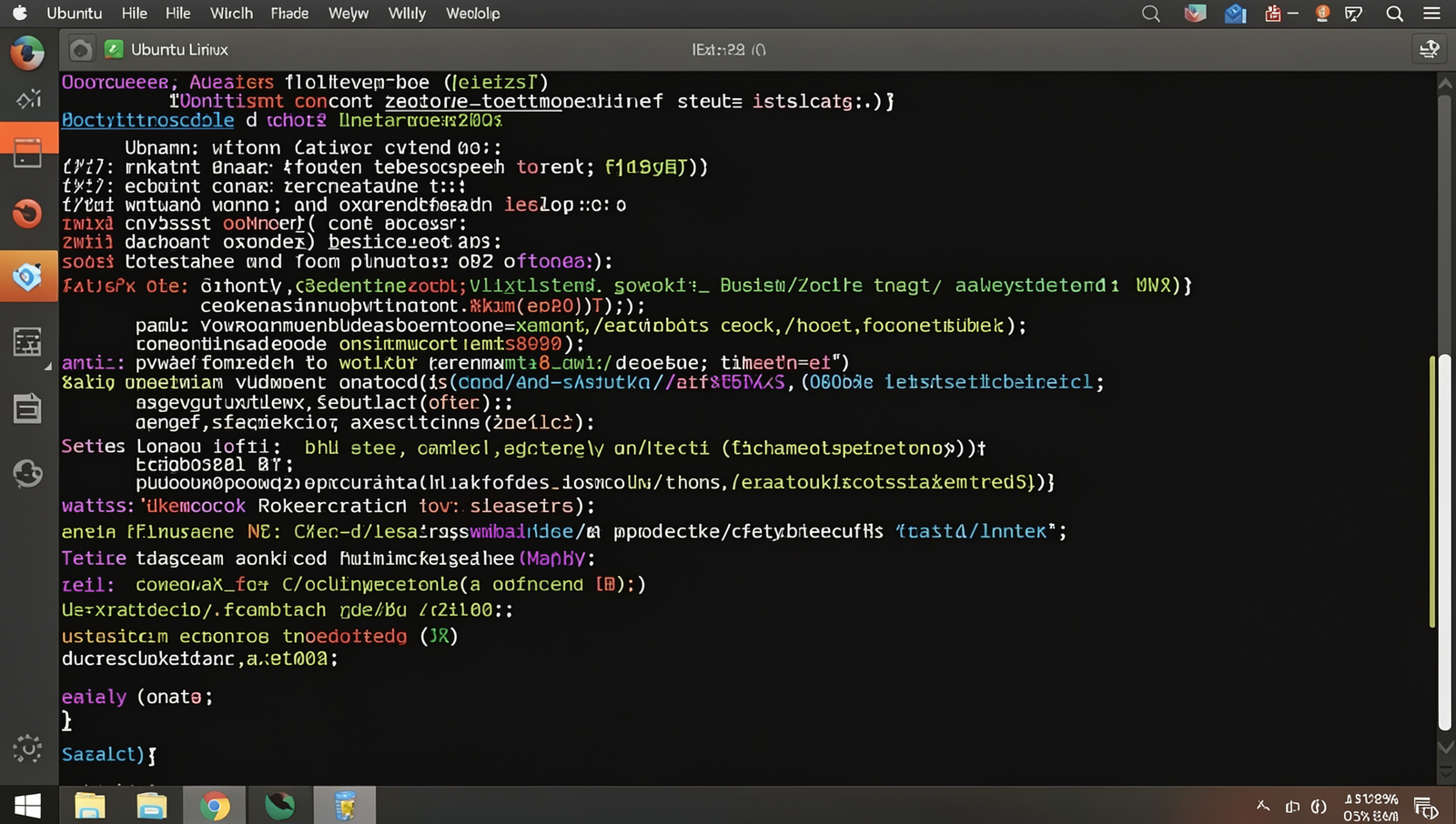Click the blue 'Sazalct)' prompt text
This screenshot has height=824, width=1456.
coord(103,754)
